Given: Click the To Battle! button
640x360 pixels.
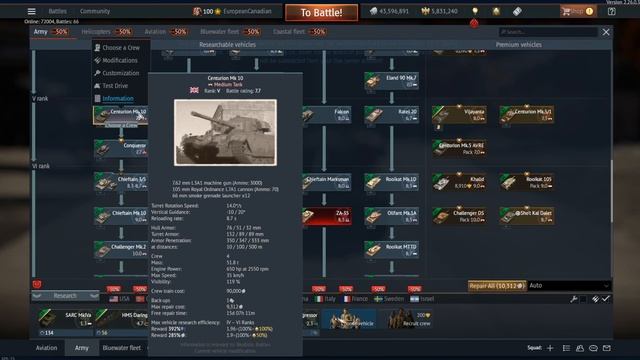Looking at the screenshot, I should [321, 13].
